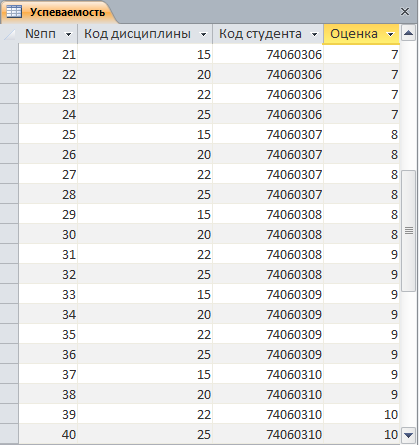Click Код студента cell in row 32
The height and width of the screenshot is (445, 420).
268,274
